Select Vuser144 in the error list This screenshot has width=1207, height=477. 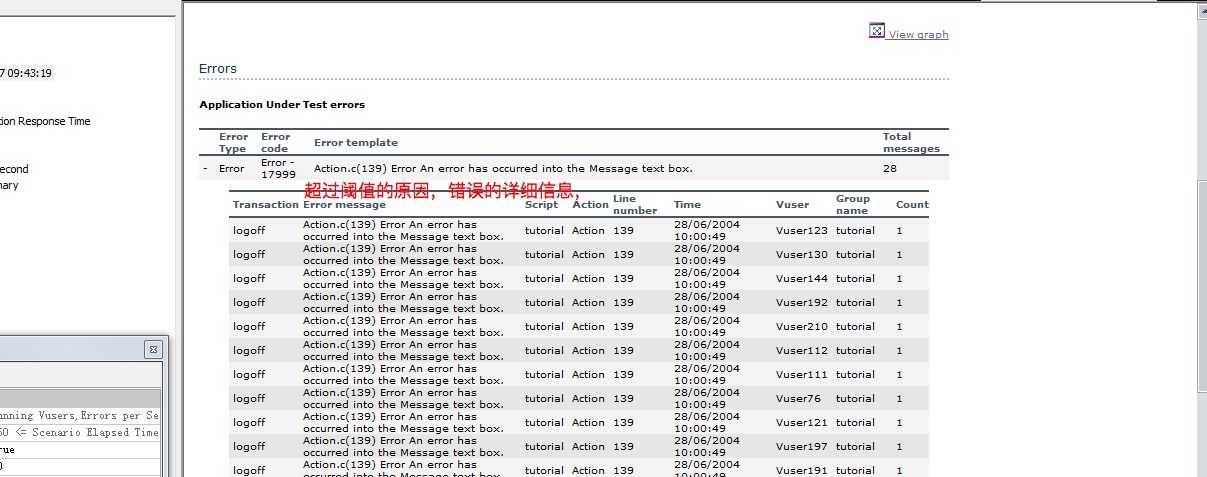802,279
